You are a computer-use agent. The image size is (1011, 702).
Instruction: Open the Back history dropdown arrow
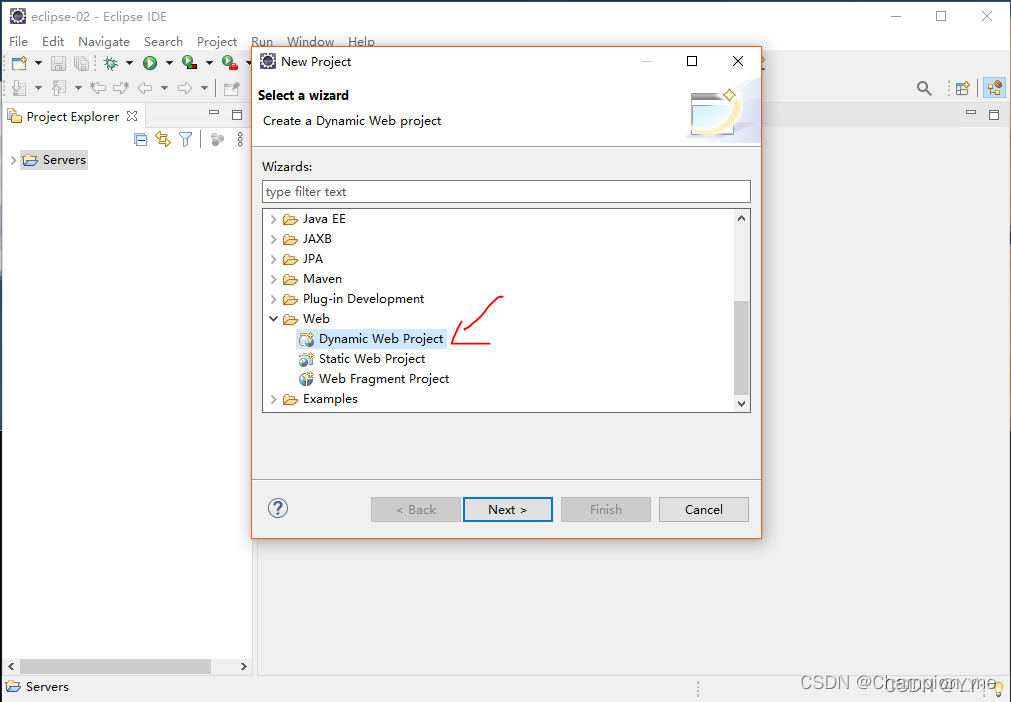pos(164,88)
